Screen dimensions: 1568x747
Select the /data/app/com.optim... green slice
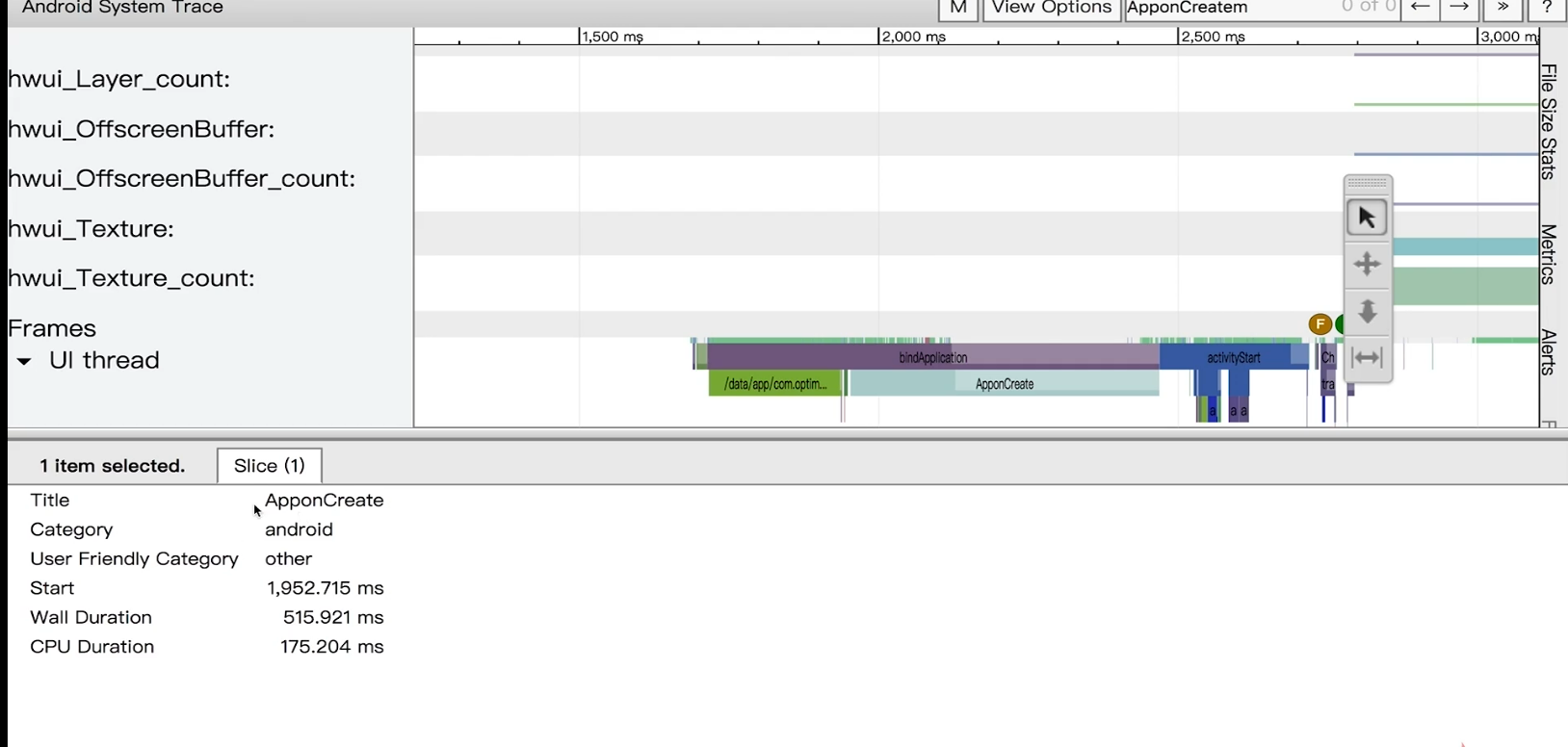(x=775, y=384)
